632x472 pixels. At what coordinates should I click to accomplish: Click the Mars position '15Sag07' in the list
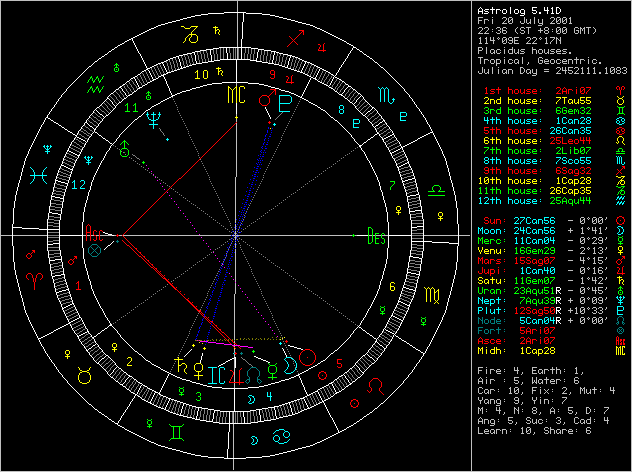[534, 261]
